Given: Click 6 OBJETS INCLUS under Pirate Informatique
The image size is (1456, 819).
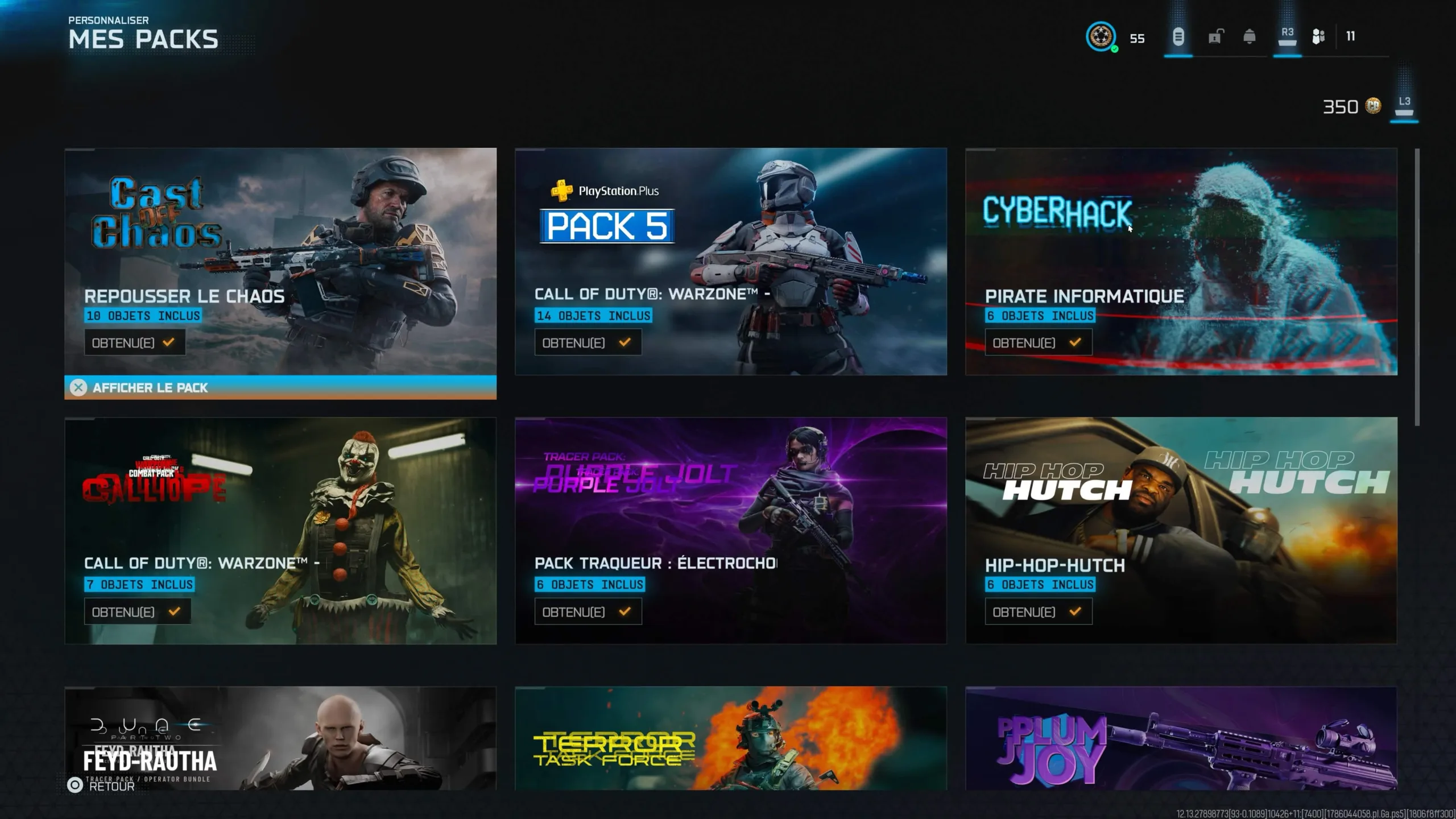Looking at the screenshot, I should click(1040, 316).
